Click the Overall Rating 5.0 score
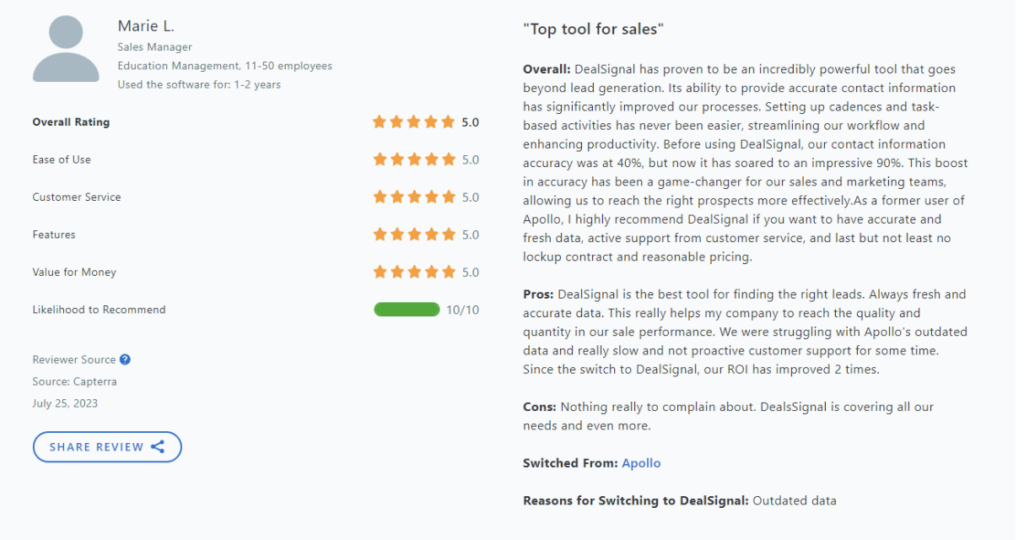Image resolution: width=1024 pixels, height=540 pixels. tap(470, 123)
